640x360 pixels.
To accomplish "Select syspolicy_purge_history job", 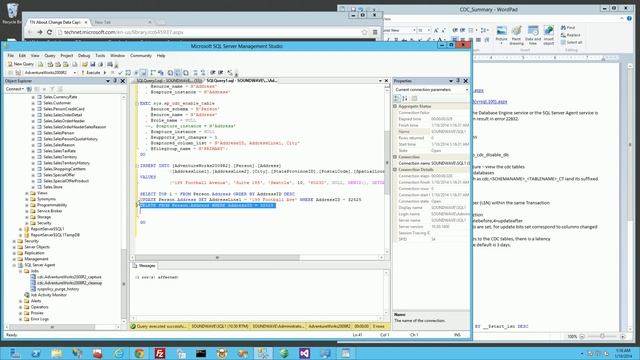I will pyautogui.click(x=58, y=289).
